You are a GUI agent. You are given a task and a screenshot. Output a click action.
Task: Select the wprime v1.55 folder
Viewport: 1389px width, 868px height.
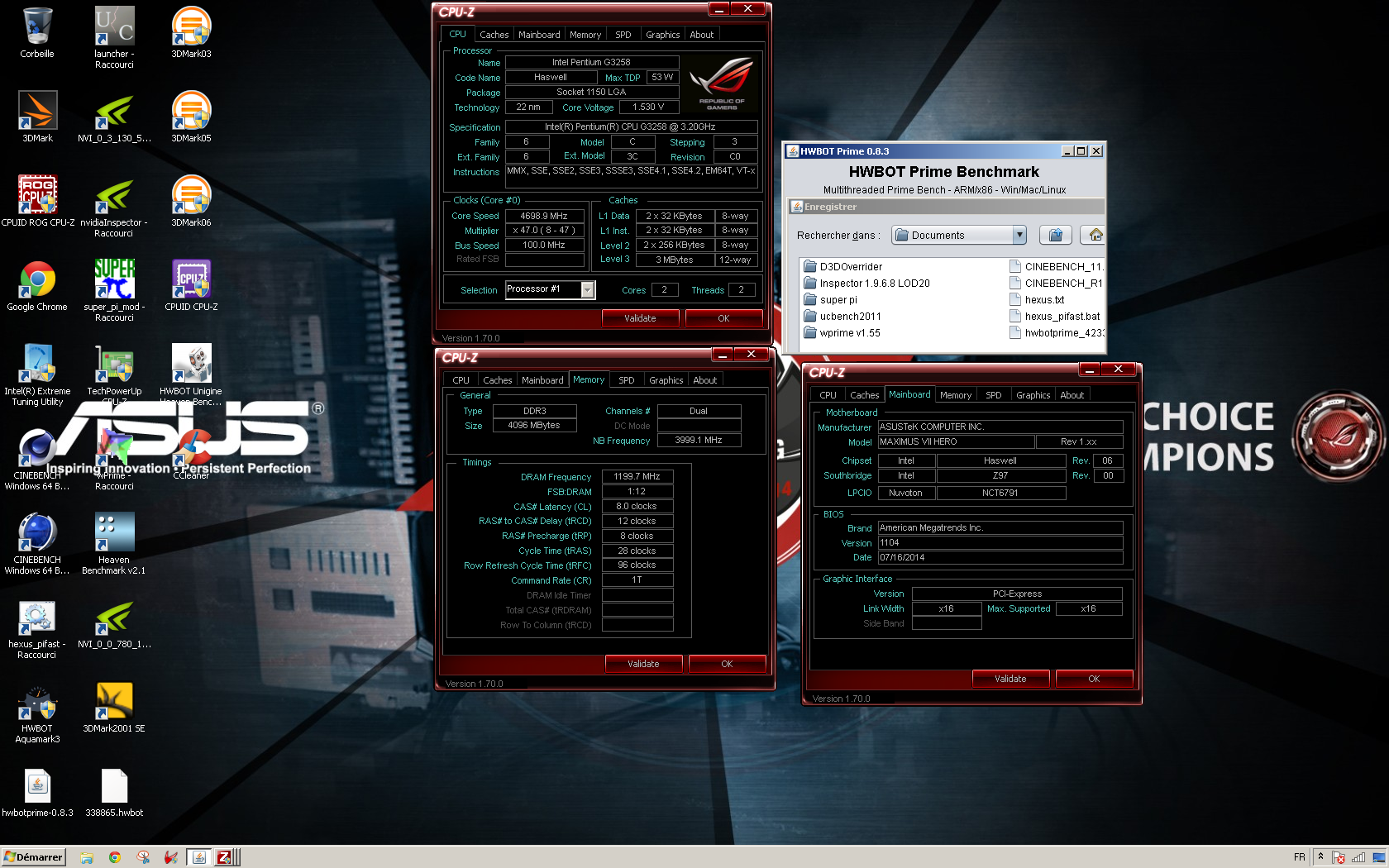click(x=842, y=332)
